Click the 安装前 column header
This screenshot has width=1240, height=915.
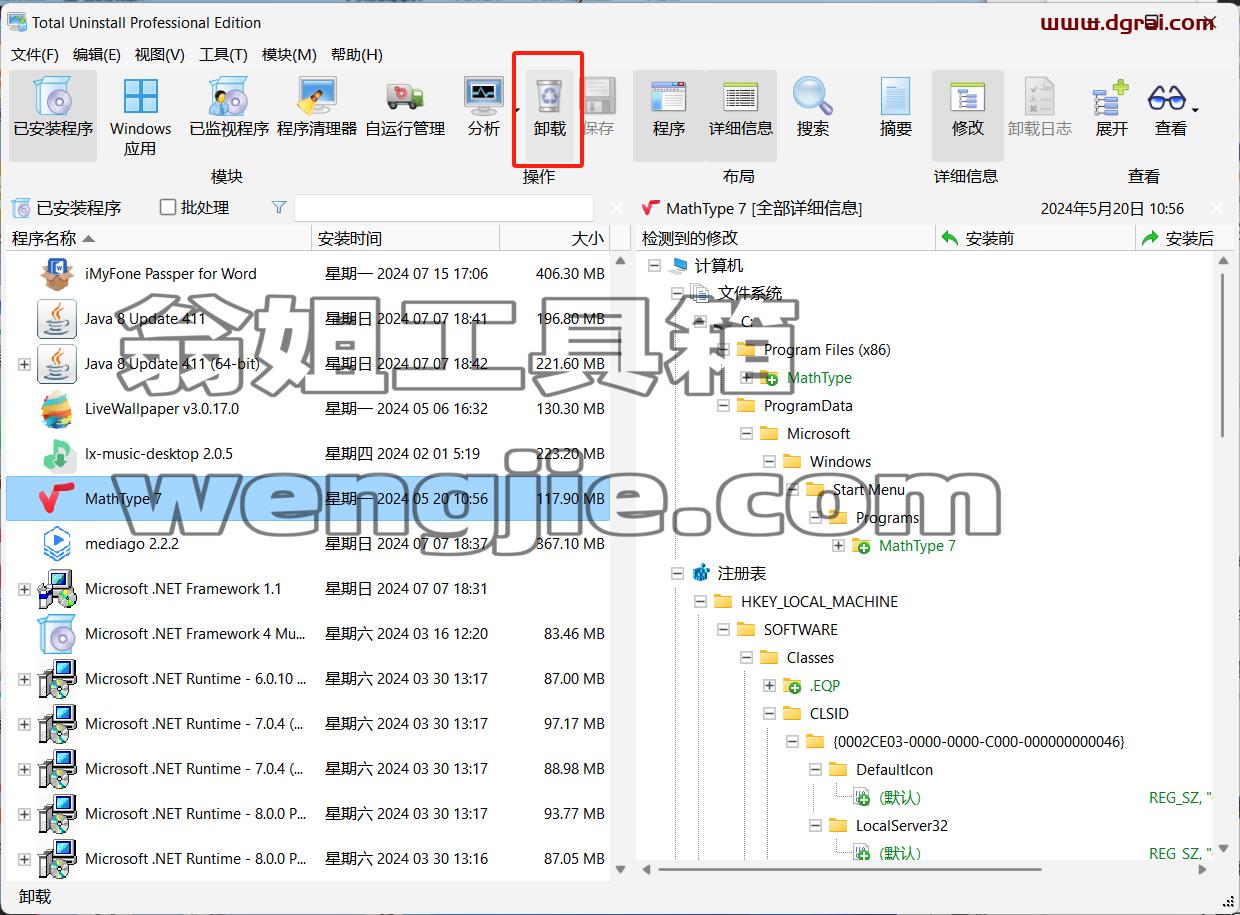1036,238
